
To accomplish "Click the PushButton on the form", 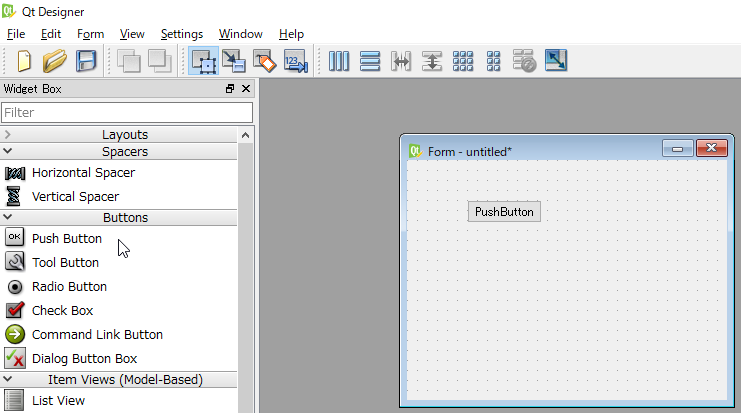I will (504, 212).
